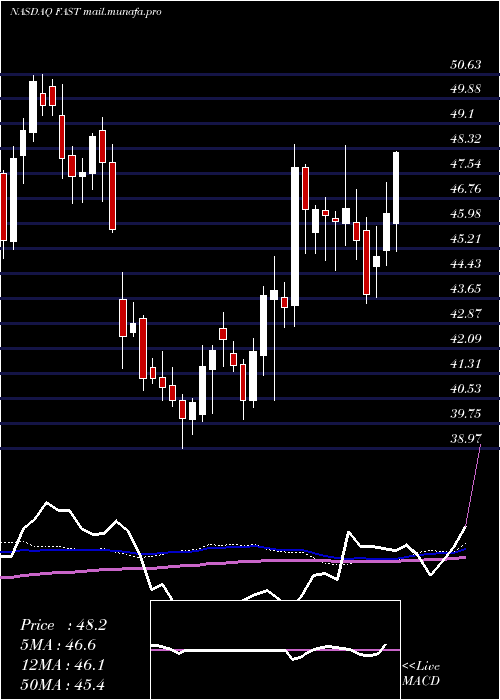The width and height of the screenshot is (500, 700).
Task: Click the 45.21 price axis label
Action: point(466,240)
